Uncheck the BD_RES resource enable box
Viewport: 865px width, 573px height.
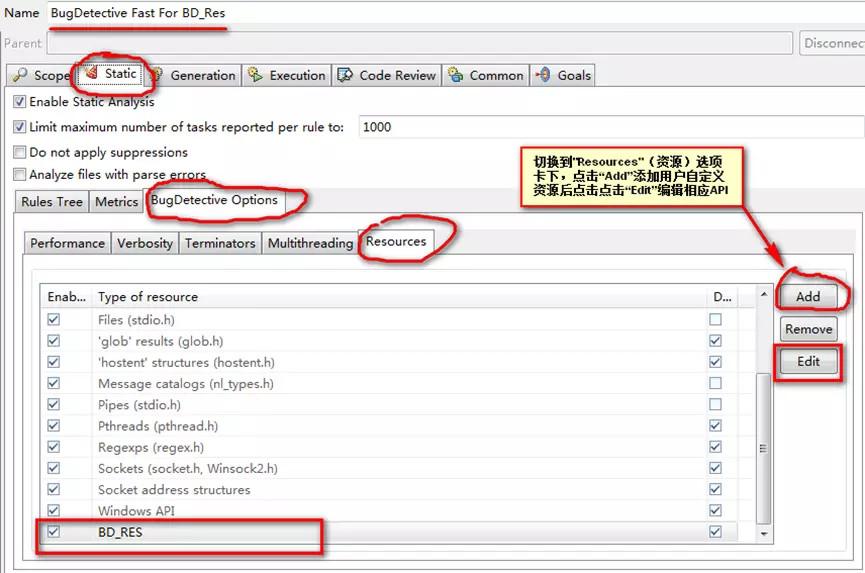[x=54, y=532]
